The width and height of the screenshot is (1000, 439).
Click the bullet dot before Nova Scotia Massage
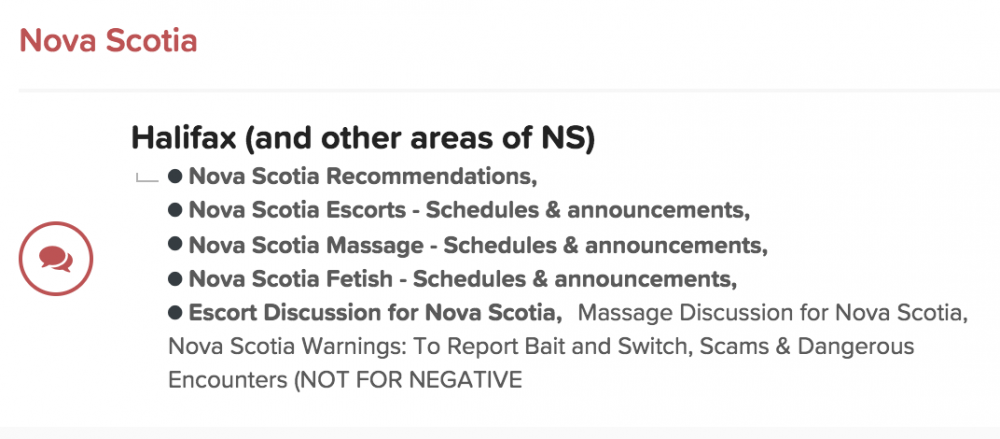(x=175, y=244)
